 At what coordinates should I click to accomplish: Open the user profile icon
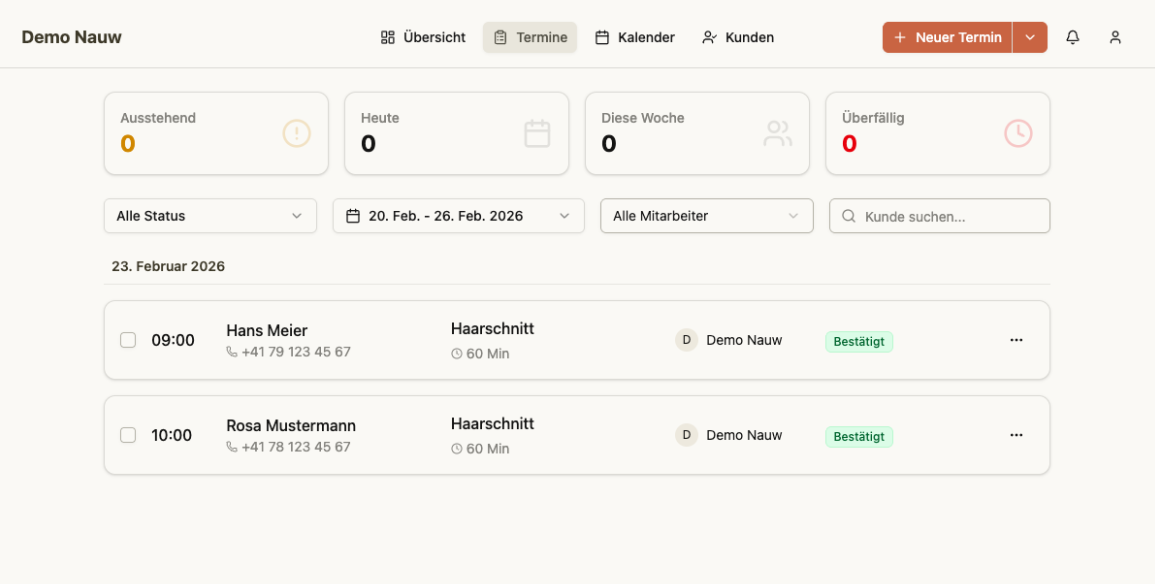1115,38
